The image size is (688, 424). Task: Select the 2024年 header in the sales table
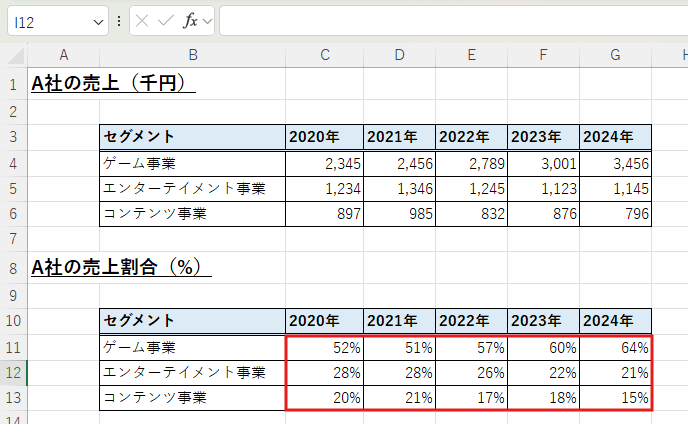pos(615,137)
